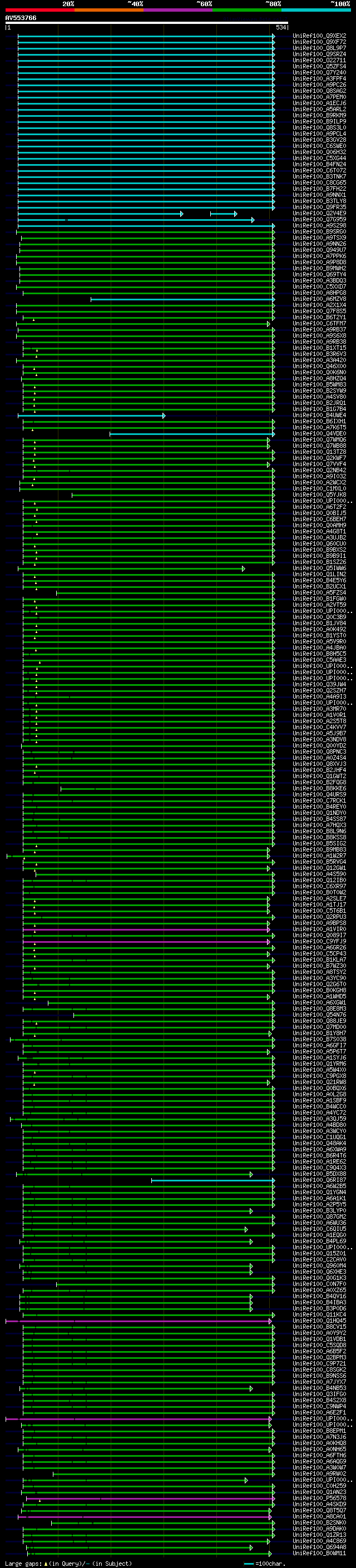The image size is (356, 1568).
Task: Select hit label UniRef100_A6XGW1
Action: click(319, 1002)
